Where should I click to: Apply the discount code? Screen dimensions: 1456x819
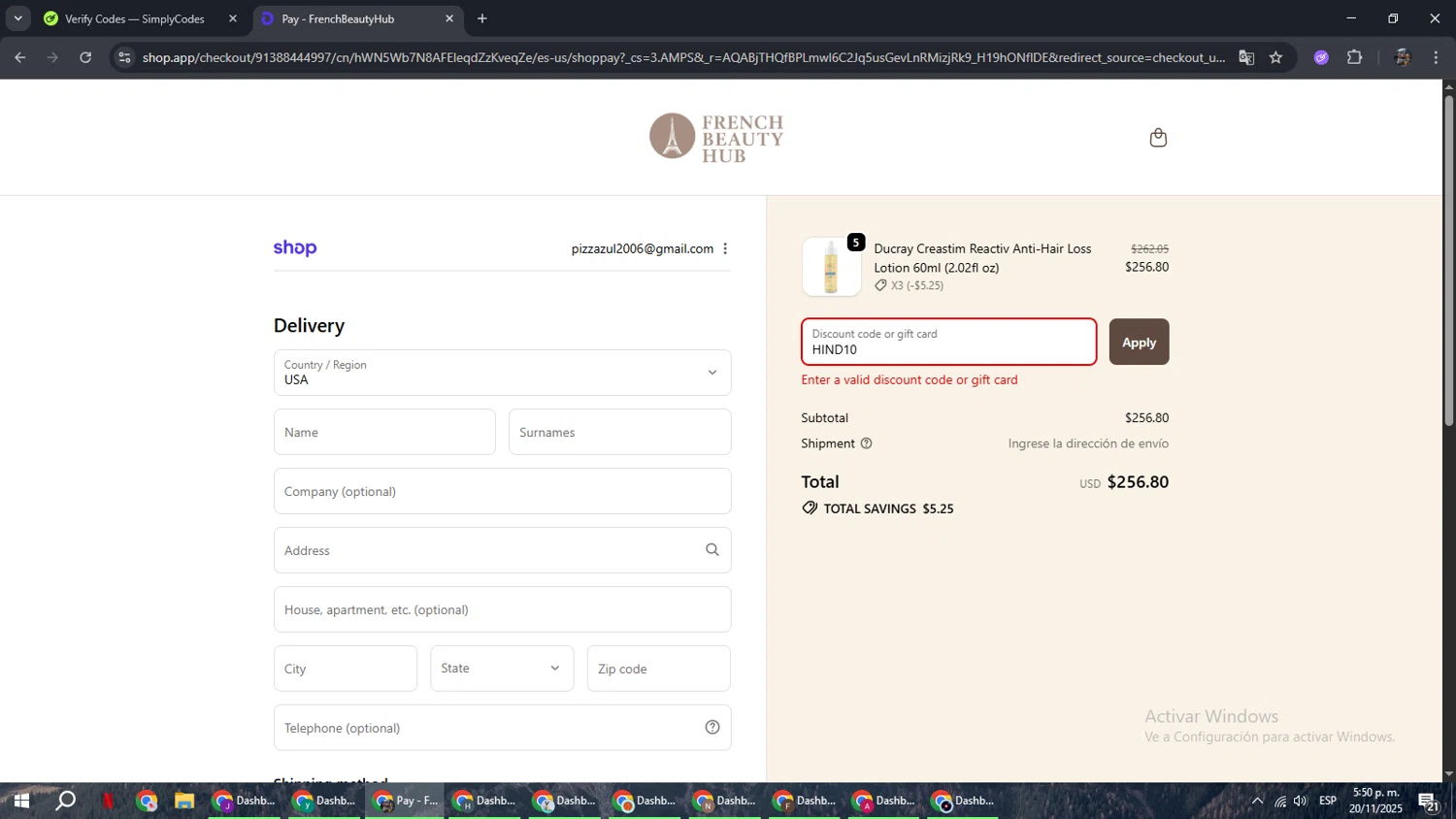pyautogui.click(x=1139, y=342)
